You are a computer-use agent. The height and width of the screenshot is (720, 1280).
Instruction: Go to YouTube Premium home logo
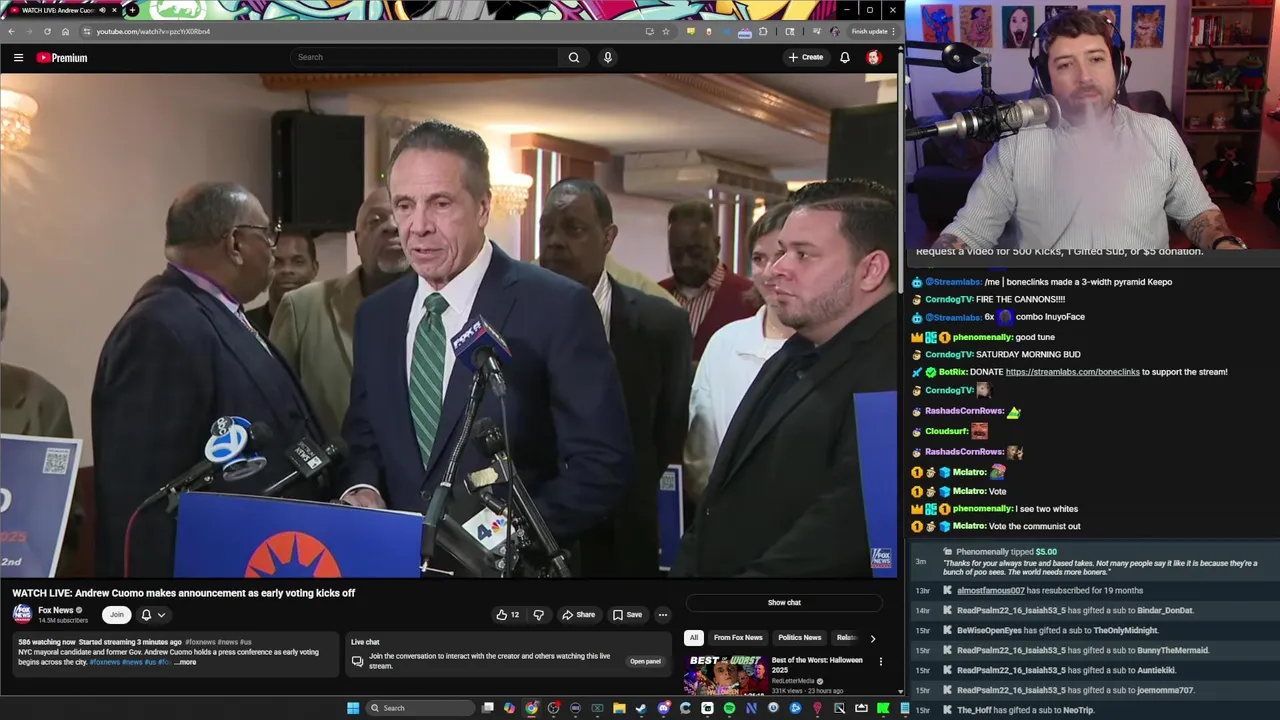tap(62, 58)
